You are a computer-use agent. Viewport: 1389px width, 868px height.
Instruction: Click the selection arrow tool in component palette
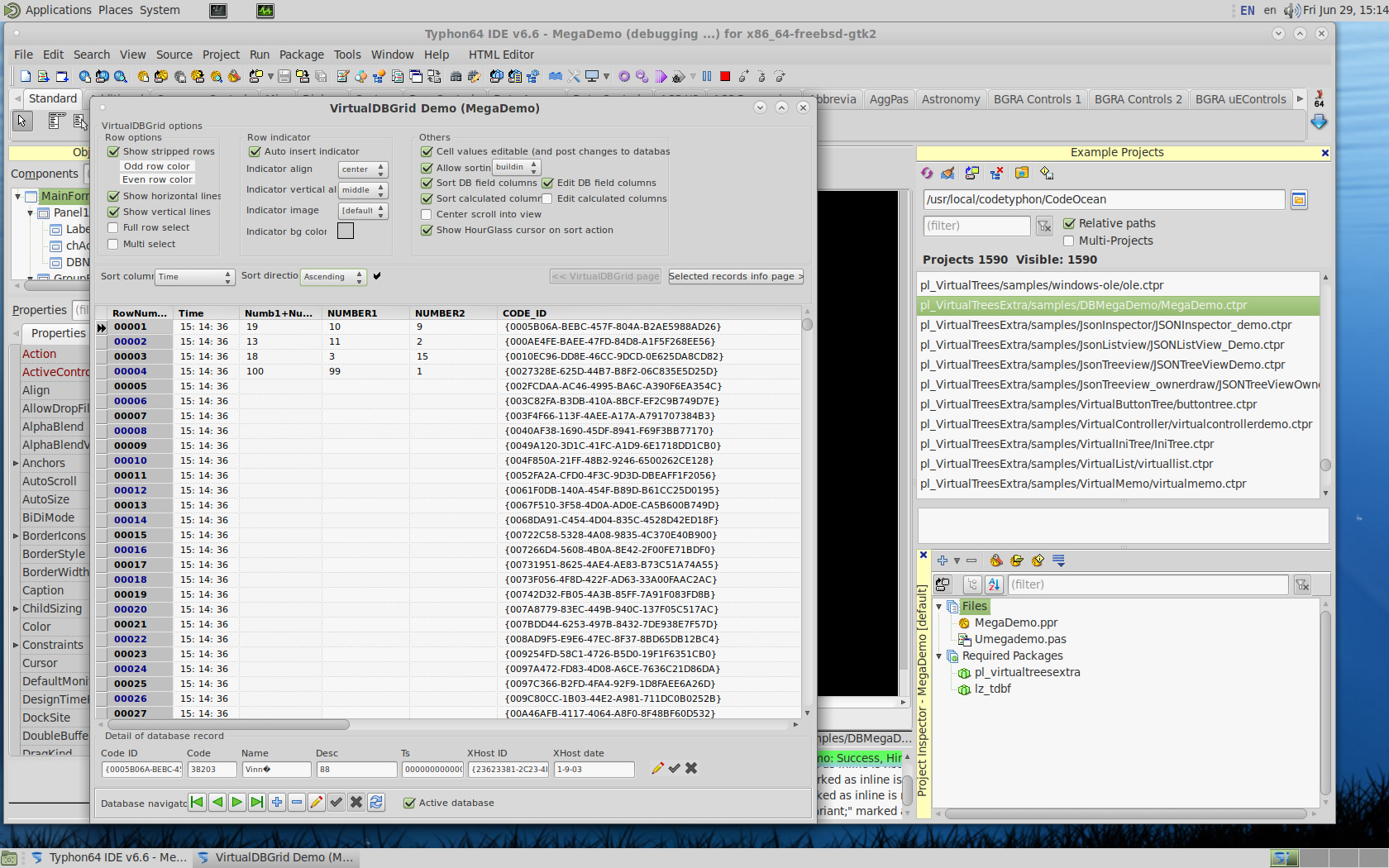coord(22,122)
